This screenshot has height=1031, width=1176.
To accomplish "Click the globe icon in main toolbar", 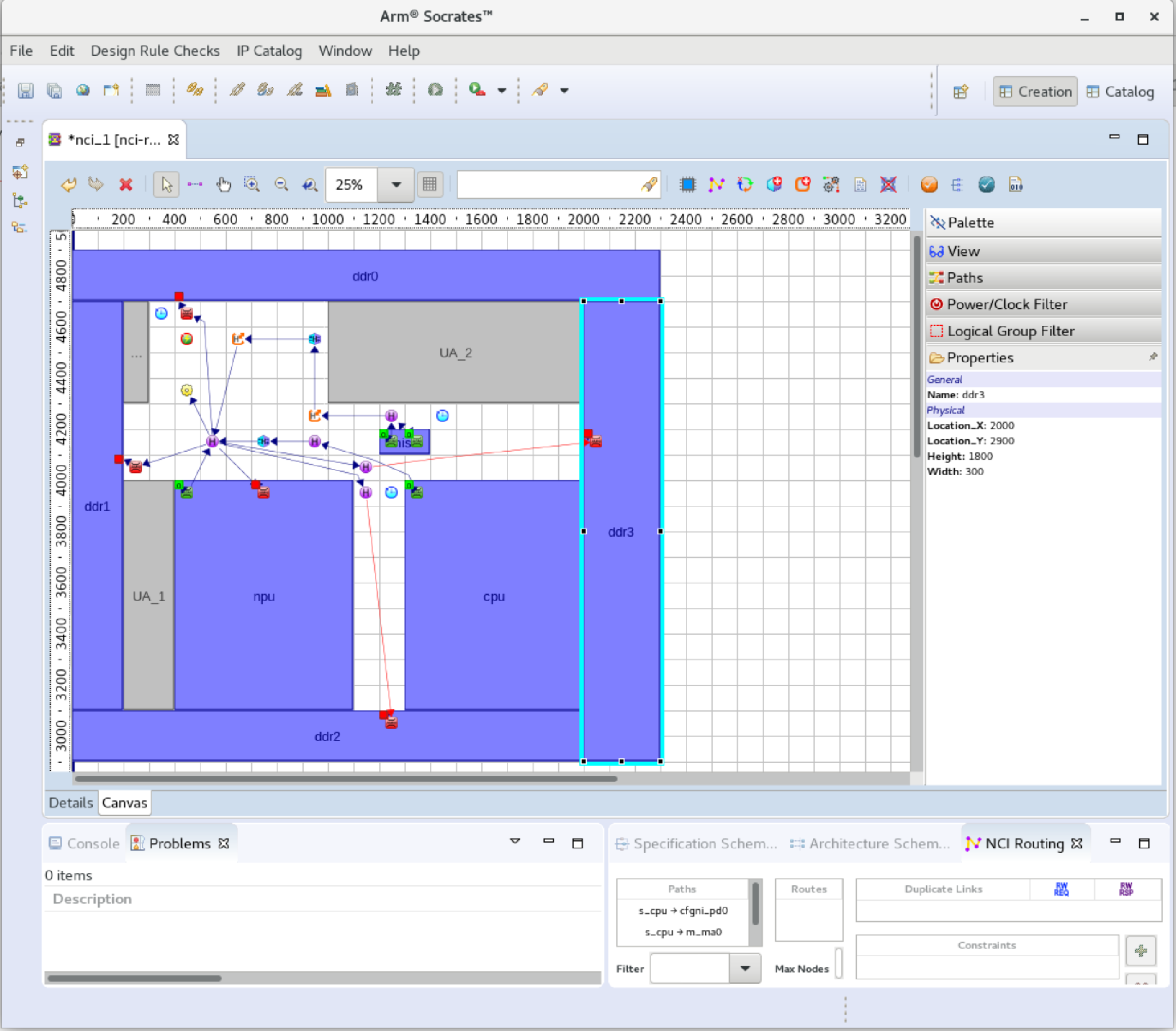I will coord(83,90).
